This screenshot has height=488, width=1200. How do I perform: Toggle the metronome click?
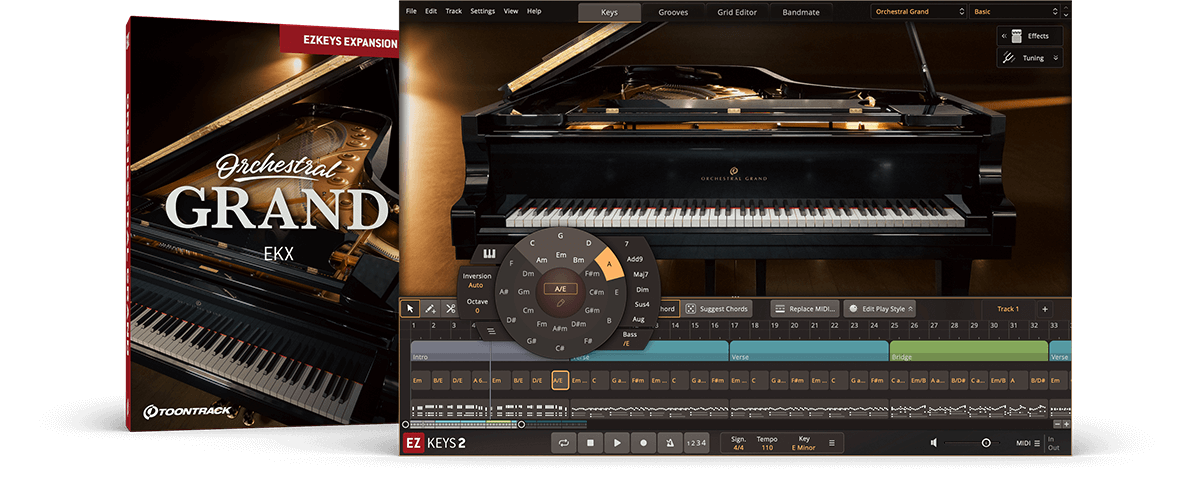[x=669, y=442]
